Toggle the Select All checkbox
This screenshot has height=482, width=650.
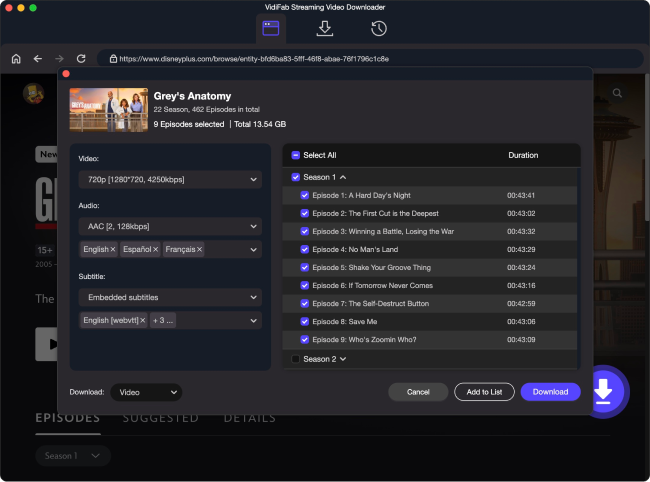point(296,155)
